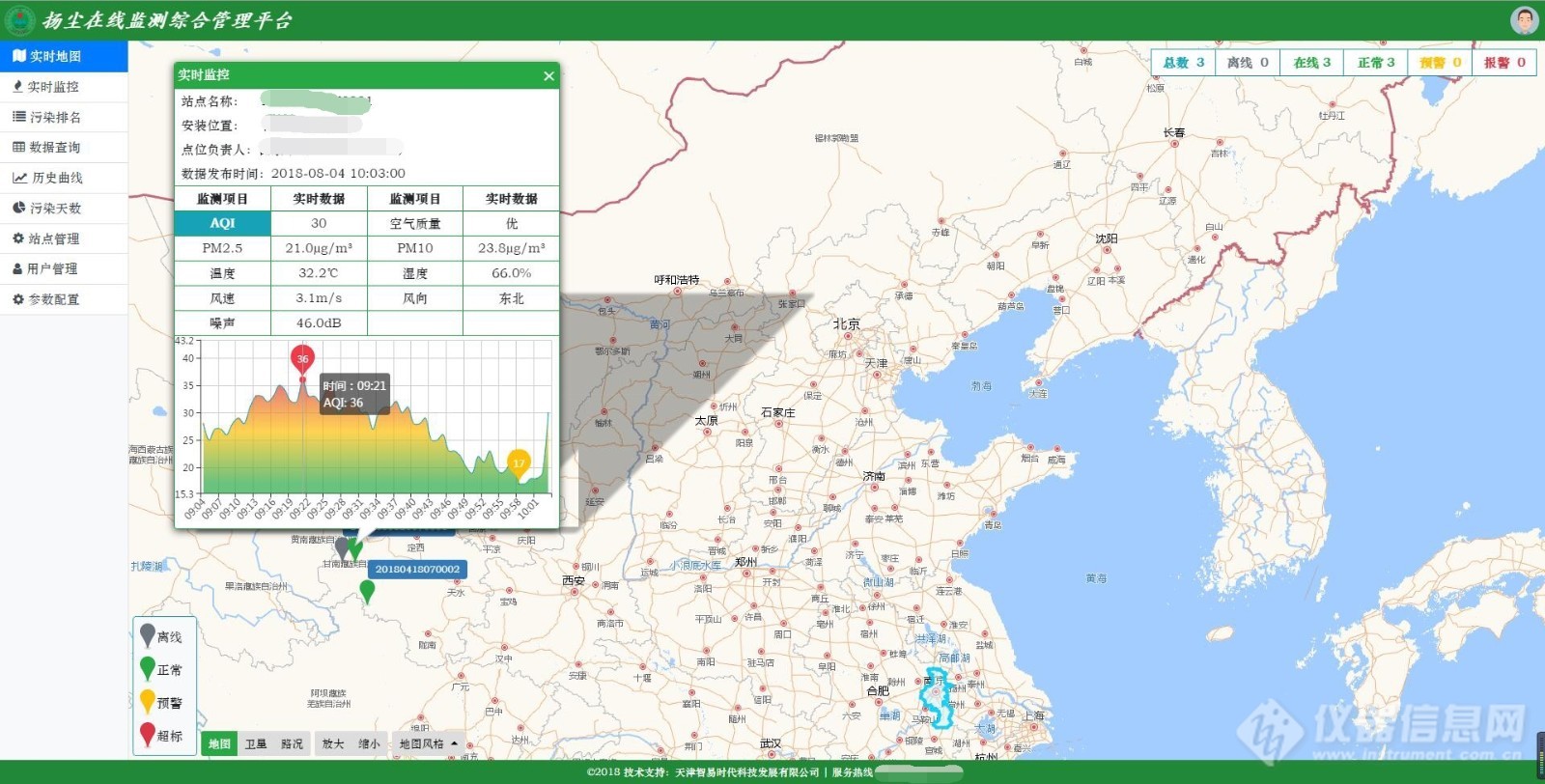Click the 天津 city label on map

click(x=876, y=364)
